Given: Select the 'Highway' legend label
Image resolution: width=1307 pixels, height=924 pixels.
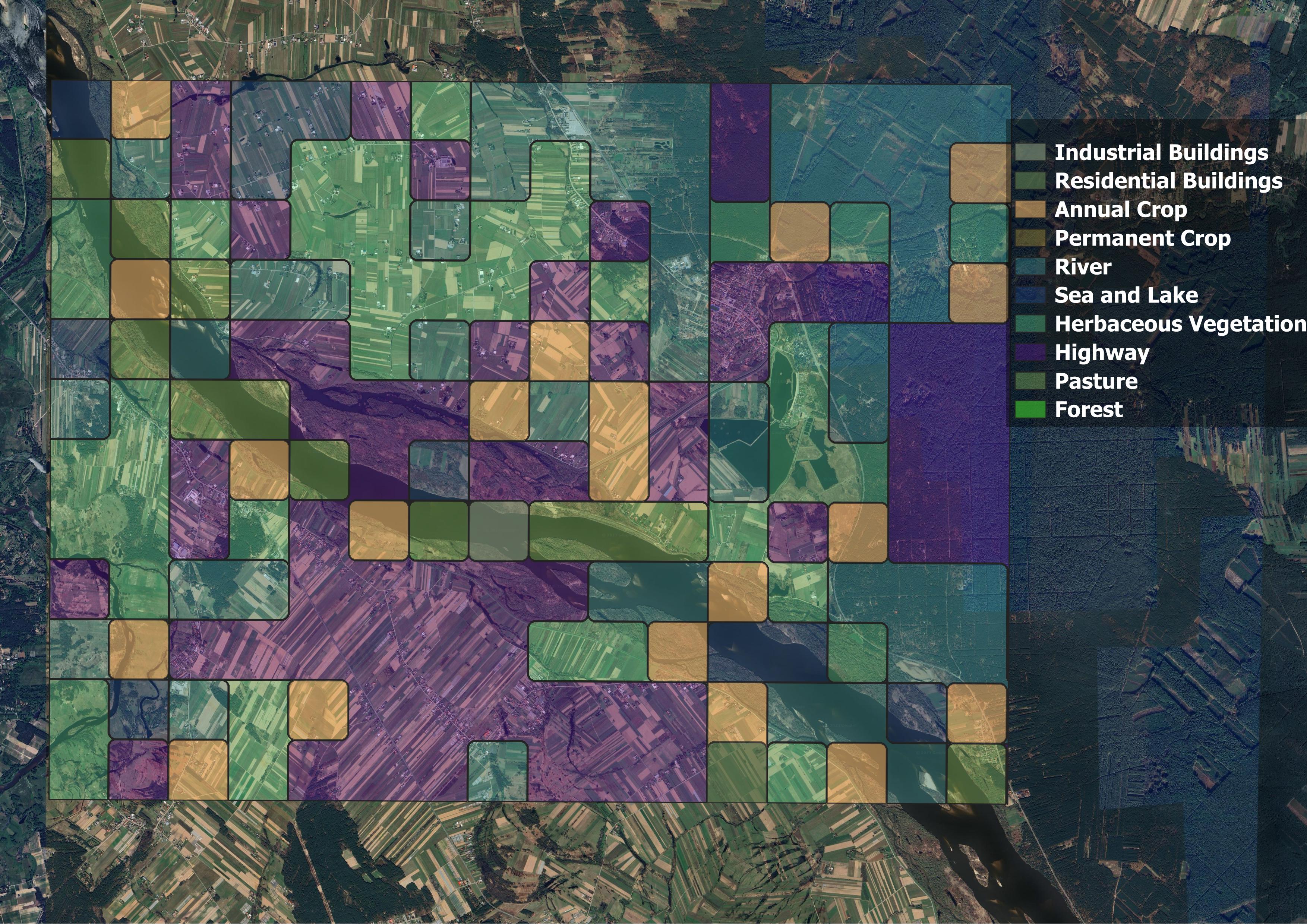Looking at the screenshot, I should (1102, 353).
